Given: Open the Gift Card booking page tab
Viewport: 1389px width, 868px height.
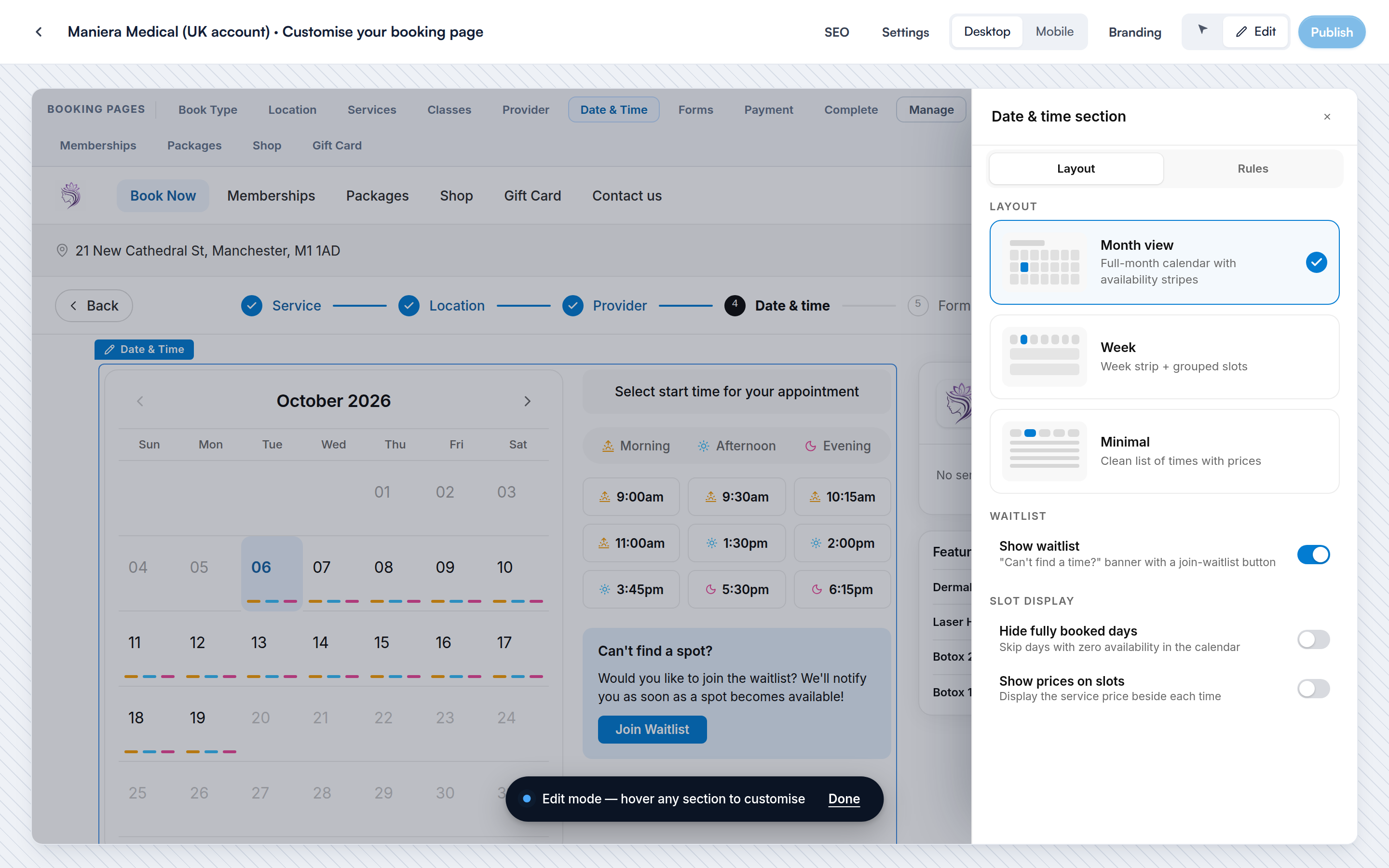Looking at the screenshot, I should 337,145.
